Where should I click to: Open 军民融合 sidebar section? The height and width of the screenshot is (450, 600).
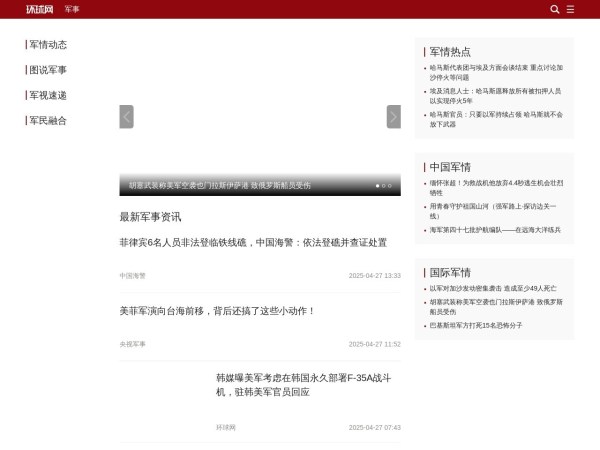(x=48, y=120)
